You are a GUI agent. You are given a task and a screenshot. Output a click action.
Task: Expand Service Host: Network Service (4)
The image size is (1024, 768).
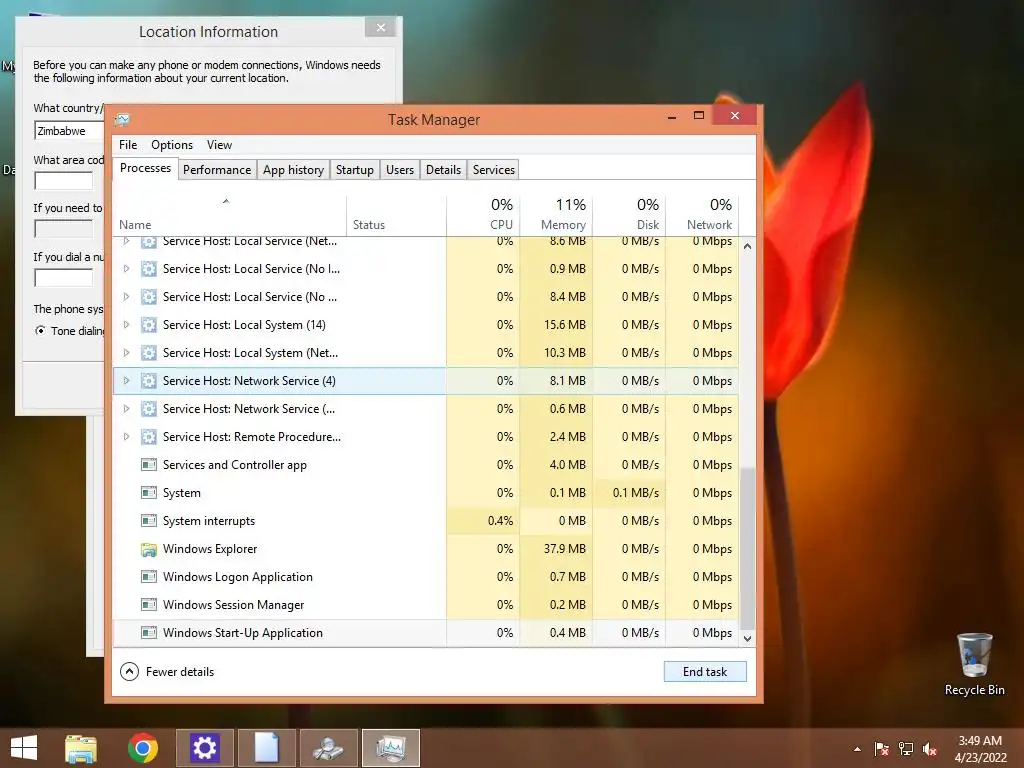[x=127, y=381]
